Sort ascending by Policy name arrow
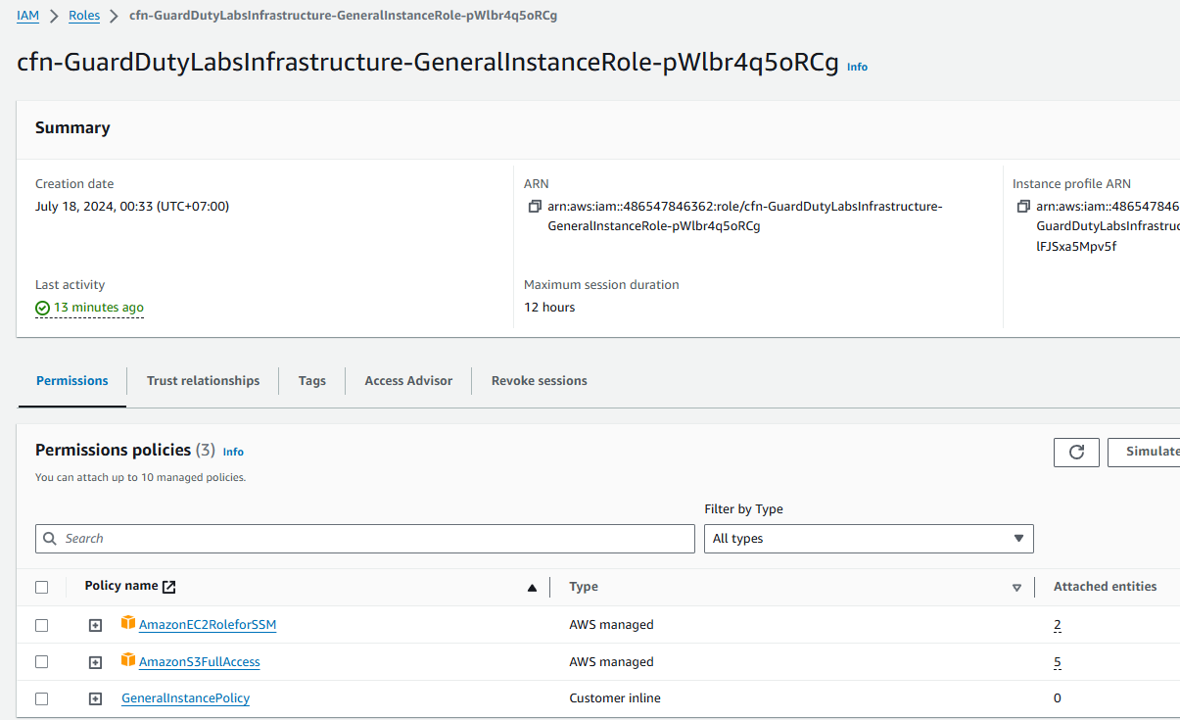Image resolution: width=1180 pixels, height=720 pixels. pos(532,588)
